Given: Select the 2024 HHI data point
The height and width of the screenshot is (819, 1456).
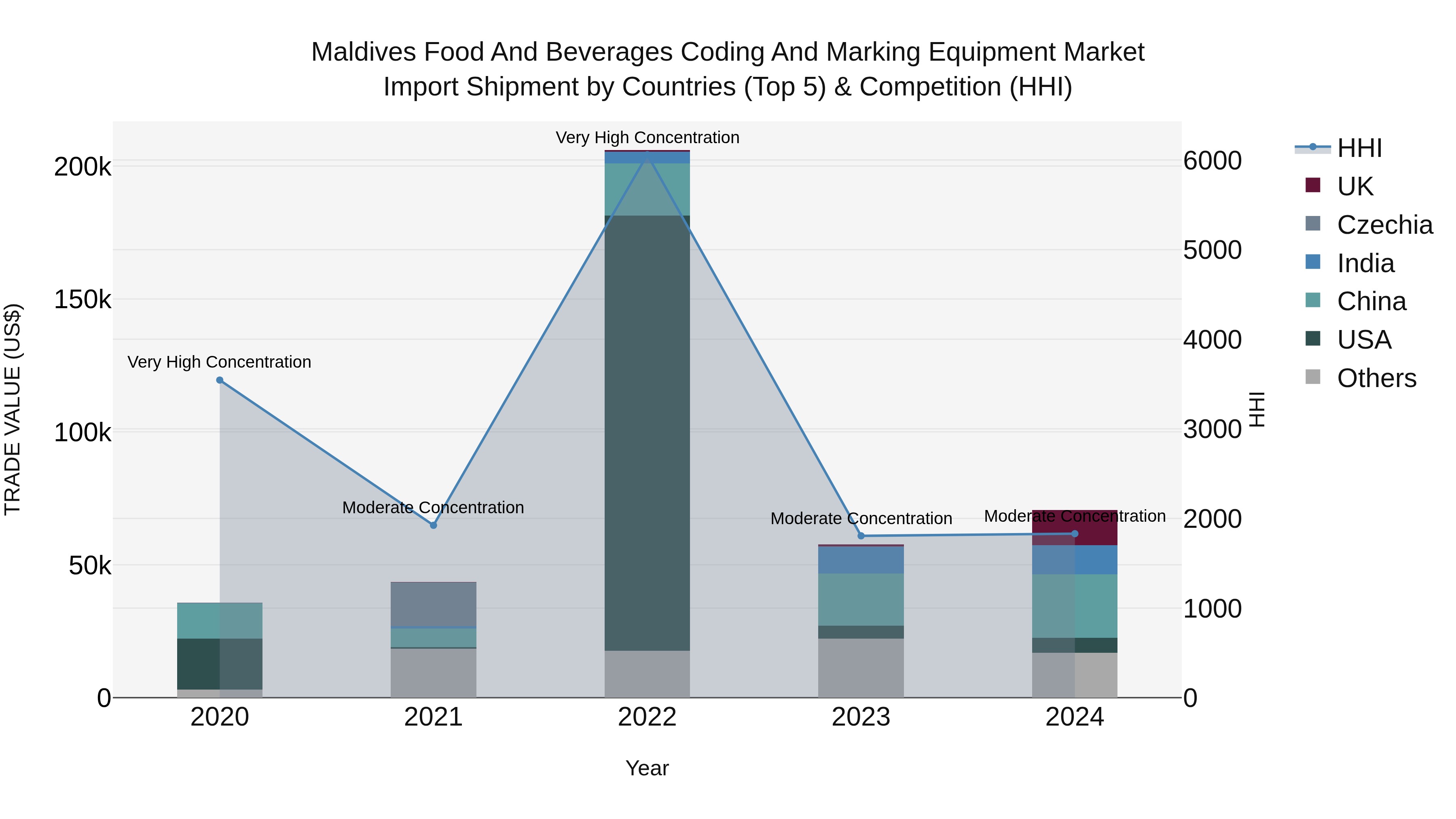Looking at the screenshot, I should click(1075, 533).
